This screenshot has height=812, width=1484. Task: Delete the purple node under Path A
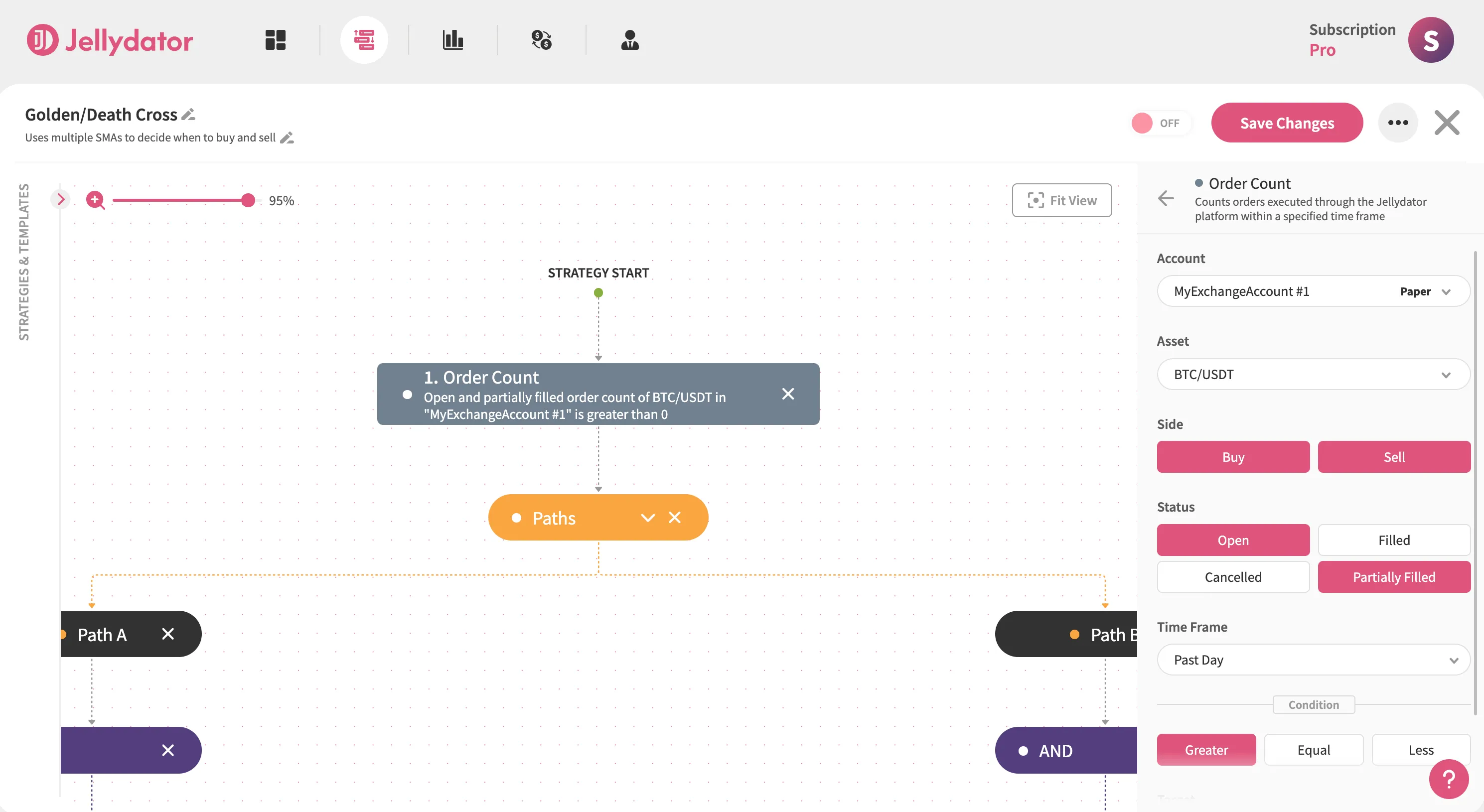pos(167,750)
